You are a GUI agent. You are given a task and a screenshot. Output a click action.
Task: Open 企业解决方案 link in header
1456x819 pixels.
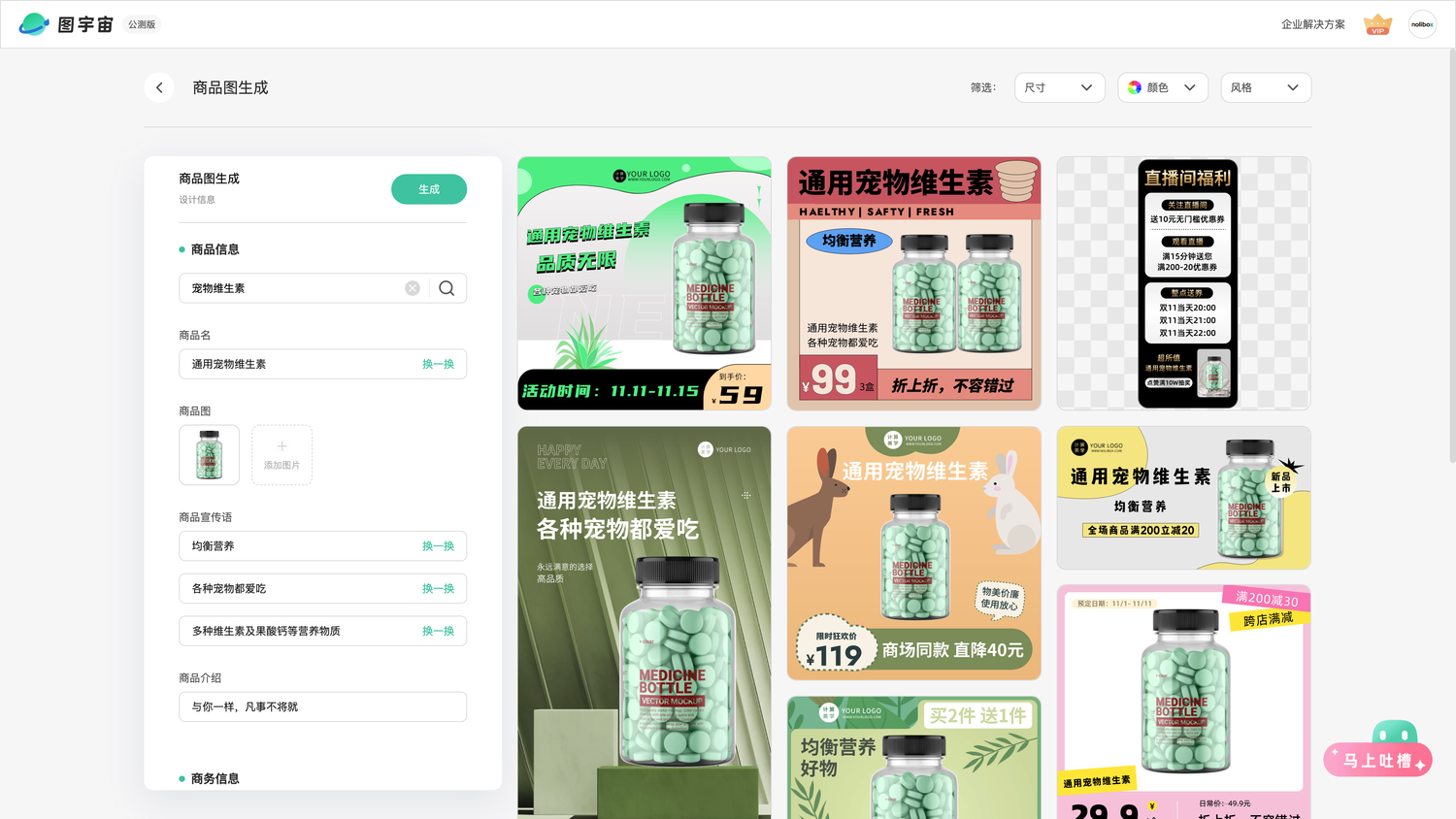click(1312, 24)
